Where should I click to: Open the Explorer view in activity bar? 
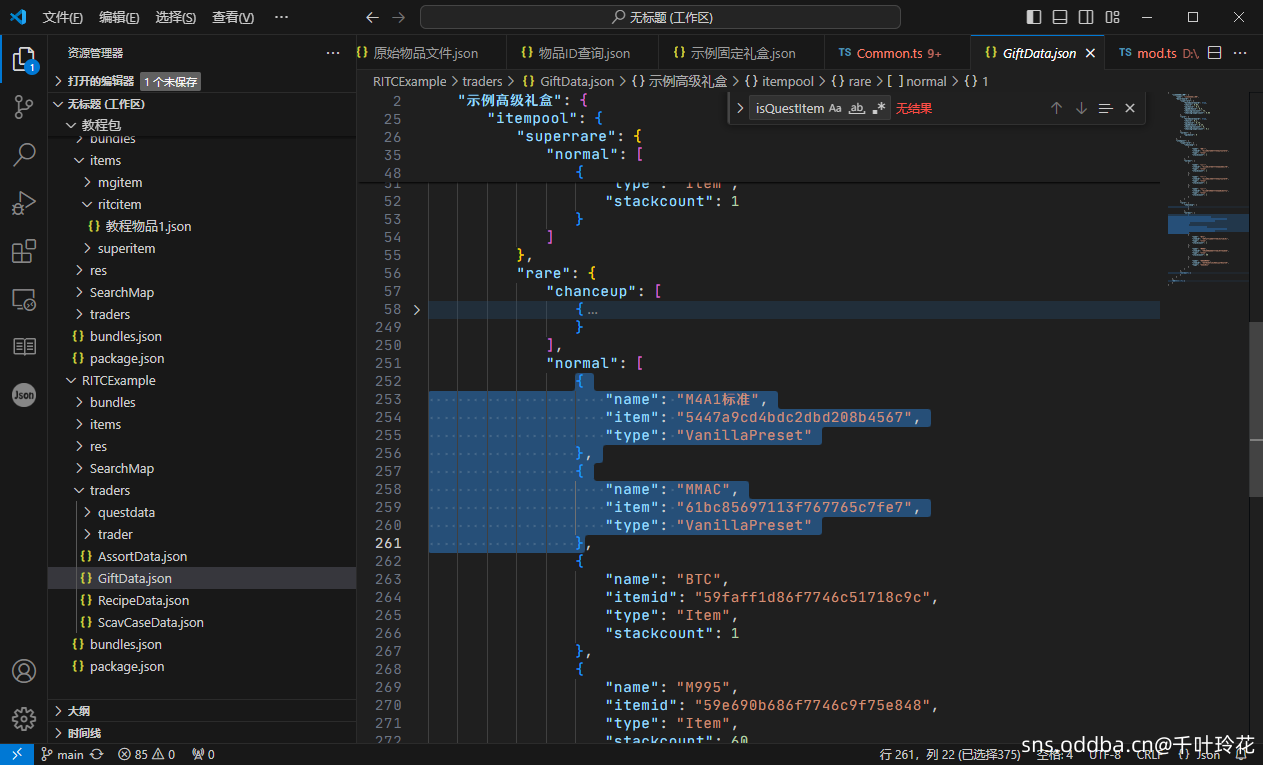click(24, 59)
